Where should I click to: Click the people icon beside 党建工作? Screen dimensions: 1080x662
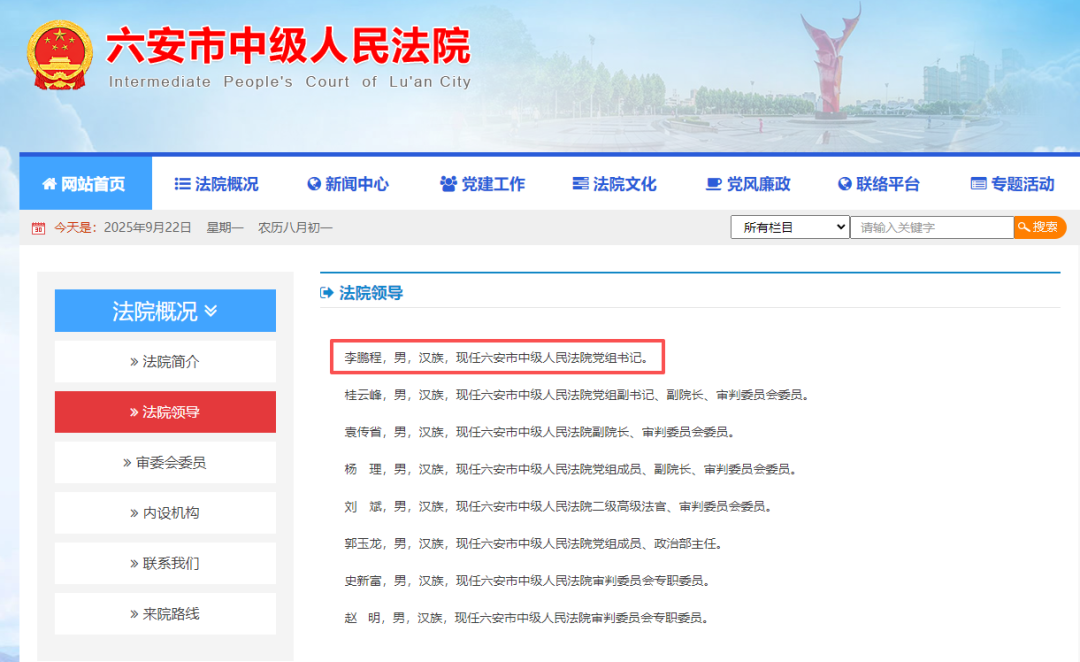pos(448,184)
